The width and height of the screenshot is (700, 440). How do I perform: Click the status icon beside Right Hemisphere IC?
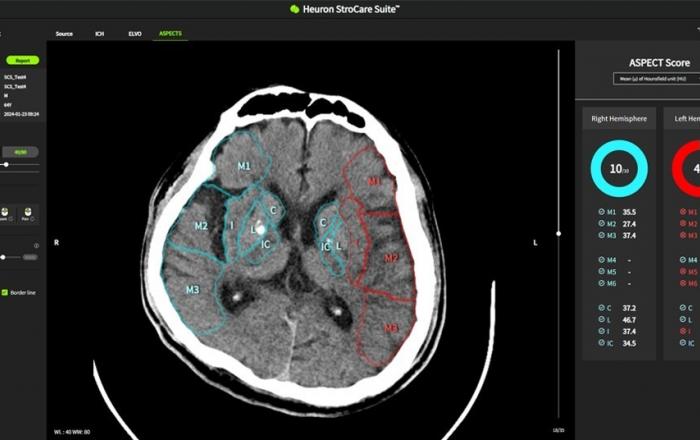click(601, 343)
